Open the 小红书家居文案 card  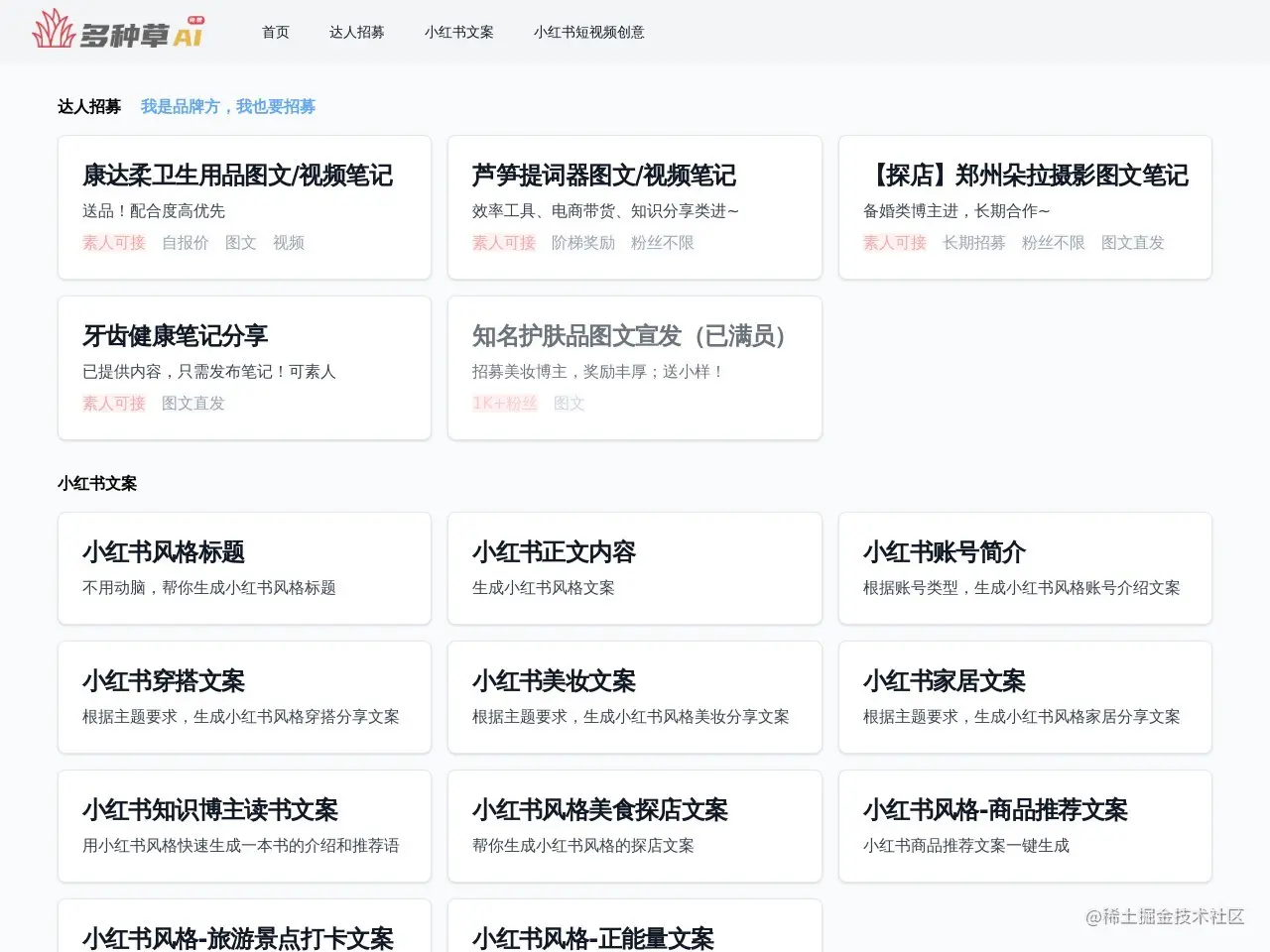[x=1025, y=697]
